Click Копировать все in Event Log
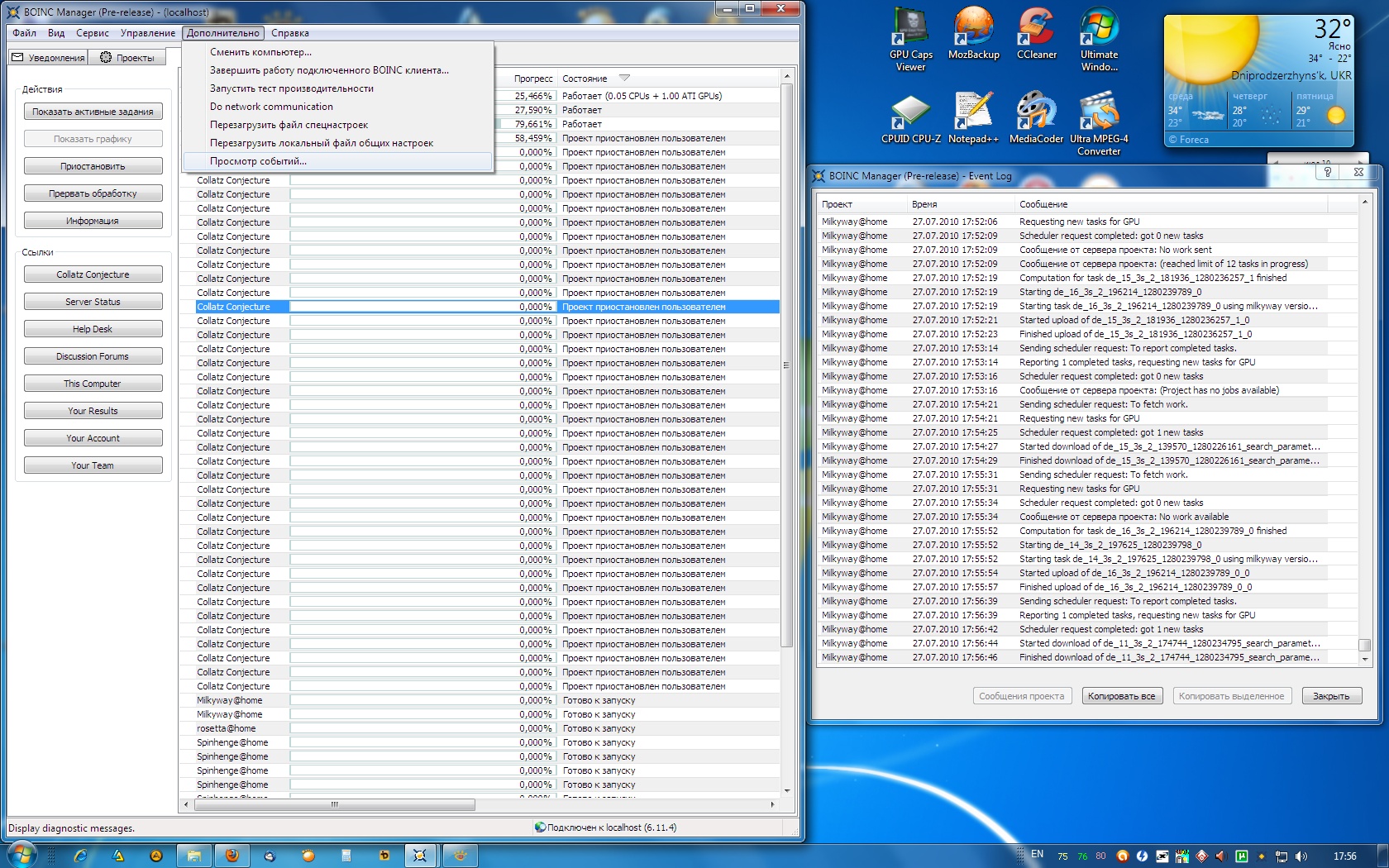Viewport: 1389px width, 868px height. tap(1121, 696)
